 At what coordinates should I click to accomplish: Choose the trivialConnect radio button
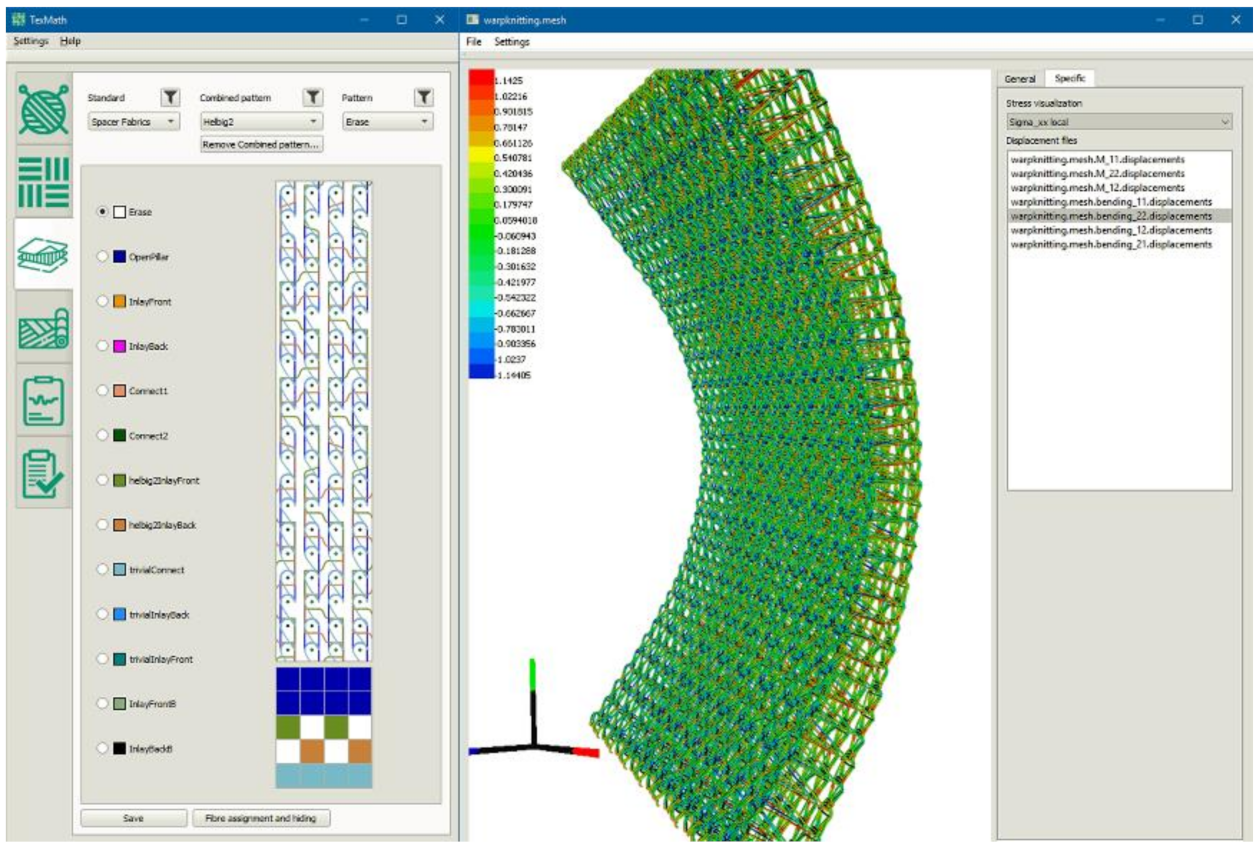click(x=102, y=570)
